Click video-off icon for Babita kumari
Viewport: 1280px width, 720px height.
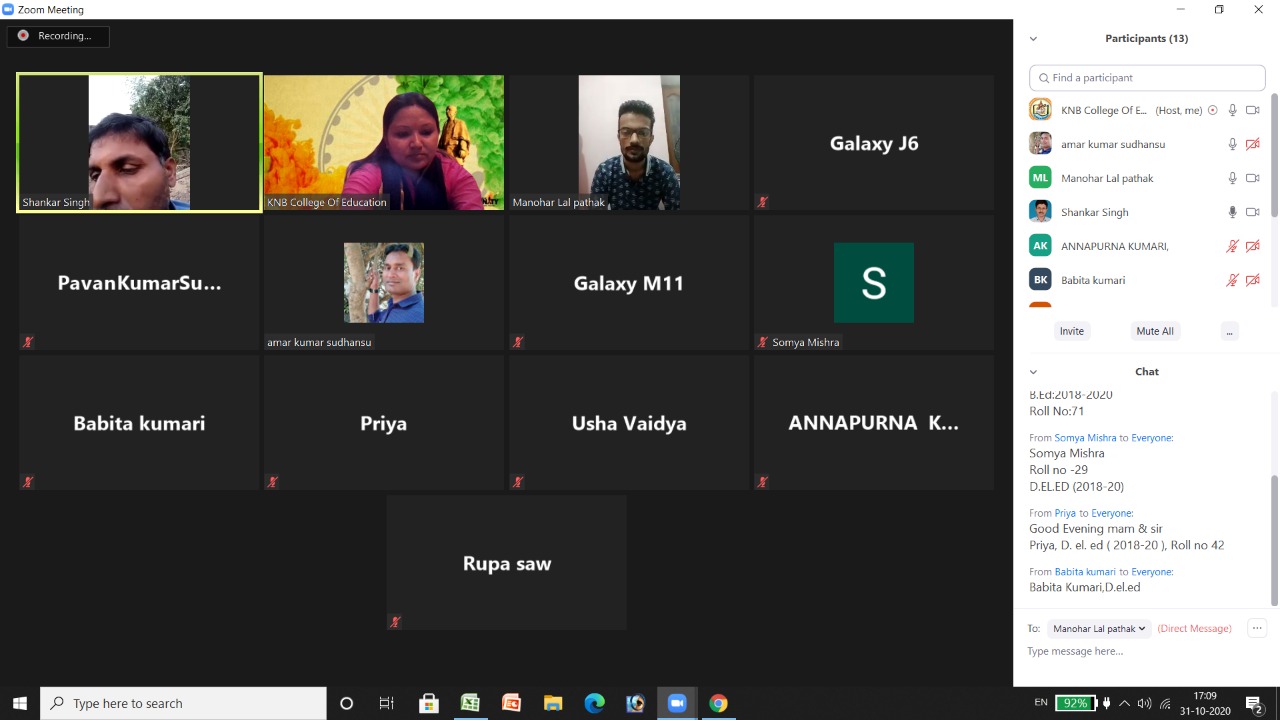click(1252, 280)
